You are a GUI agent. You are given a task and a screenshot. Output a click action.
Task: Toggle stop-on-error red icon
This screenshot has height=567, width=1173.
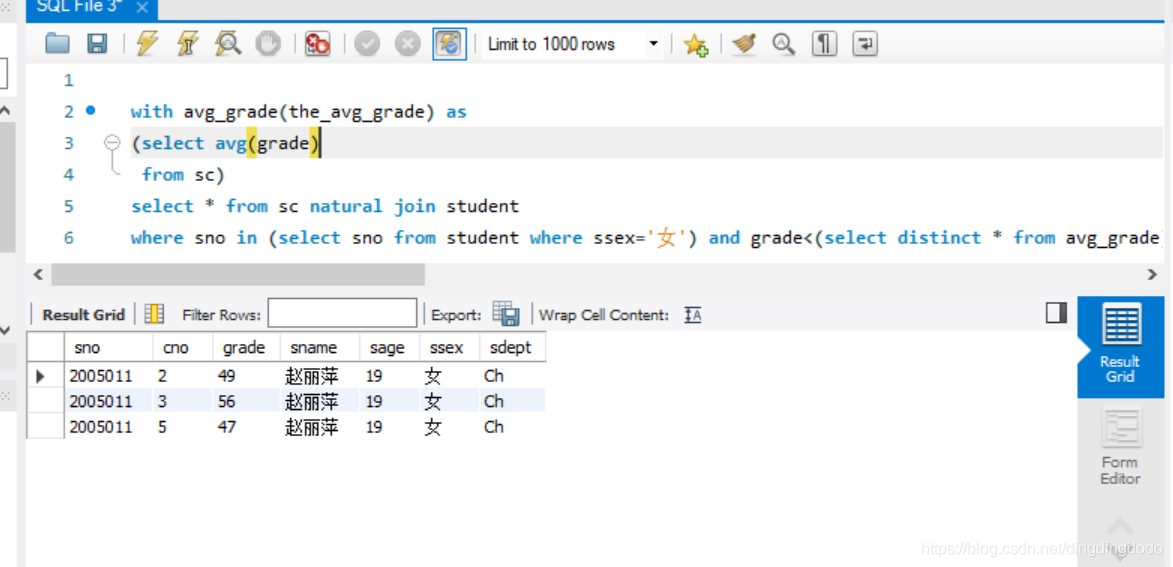(318, 44)
